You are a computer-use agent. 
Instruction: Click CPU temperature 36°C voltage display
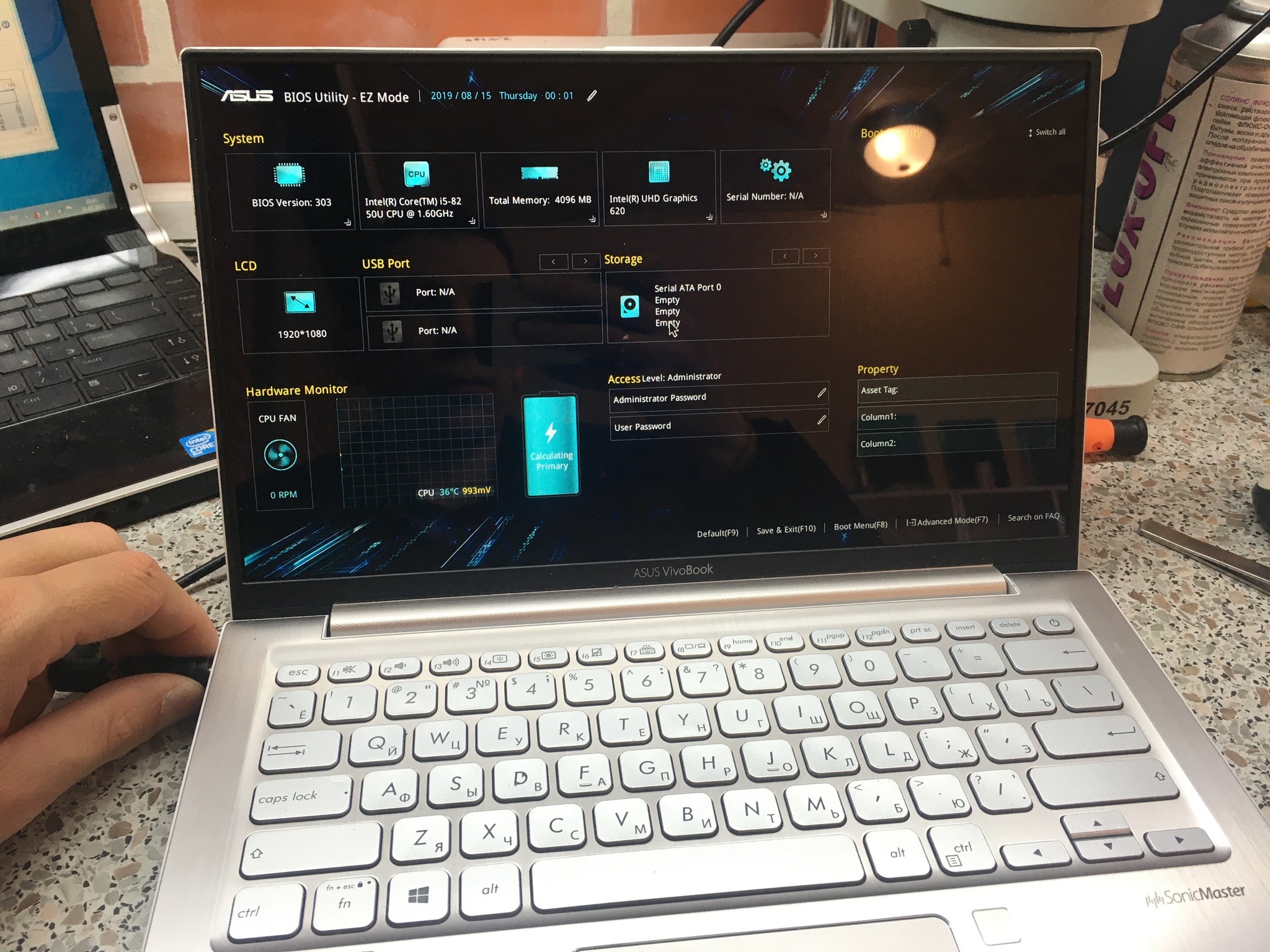[x=455, y=490]
